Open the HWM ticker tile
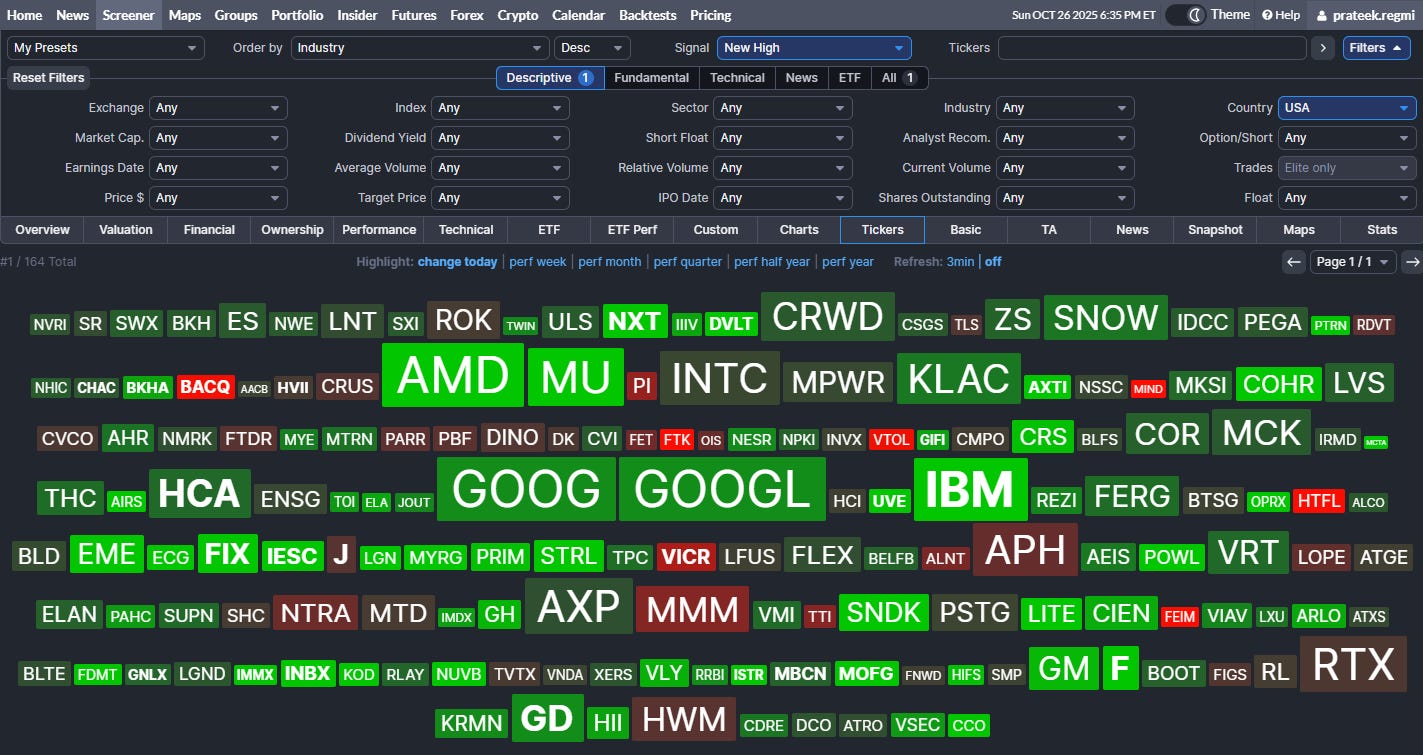 click(684, 719)
